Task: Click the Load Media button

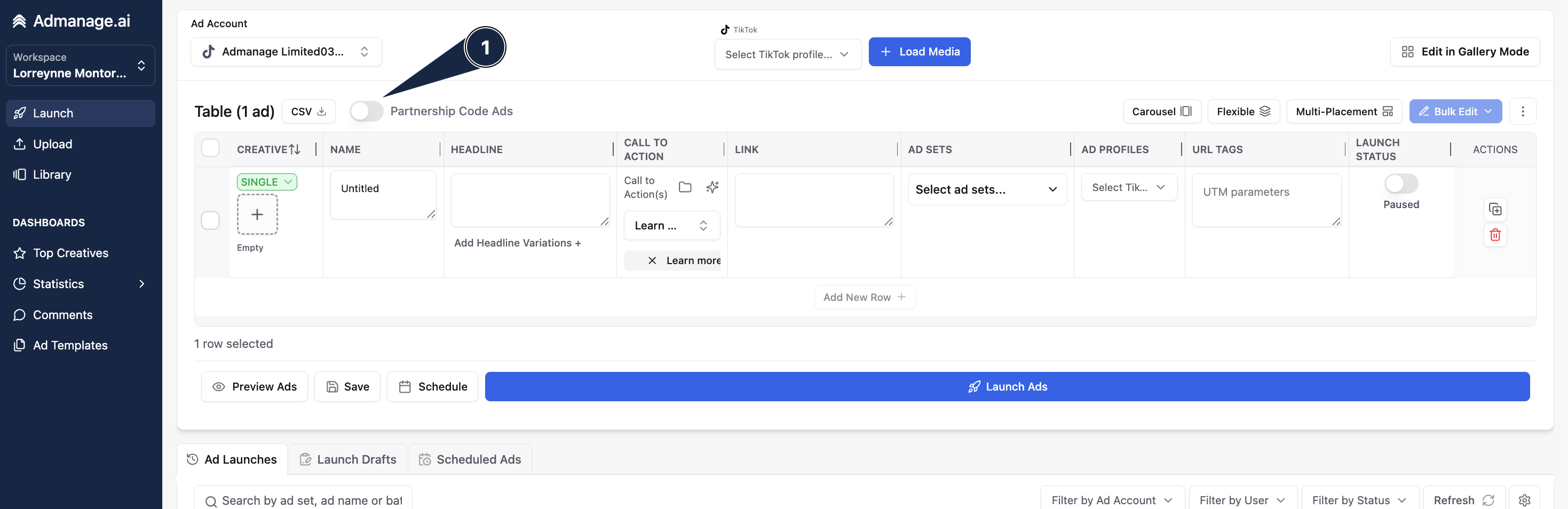Action: (919, 52)
